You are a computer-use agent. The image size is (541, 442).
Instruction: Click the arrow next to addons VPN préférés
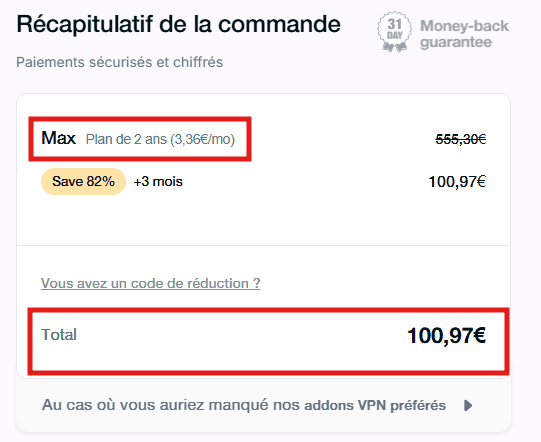pyautogui.click(x=468, y=405)
